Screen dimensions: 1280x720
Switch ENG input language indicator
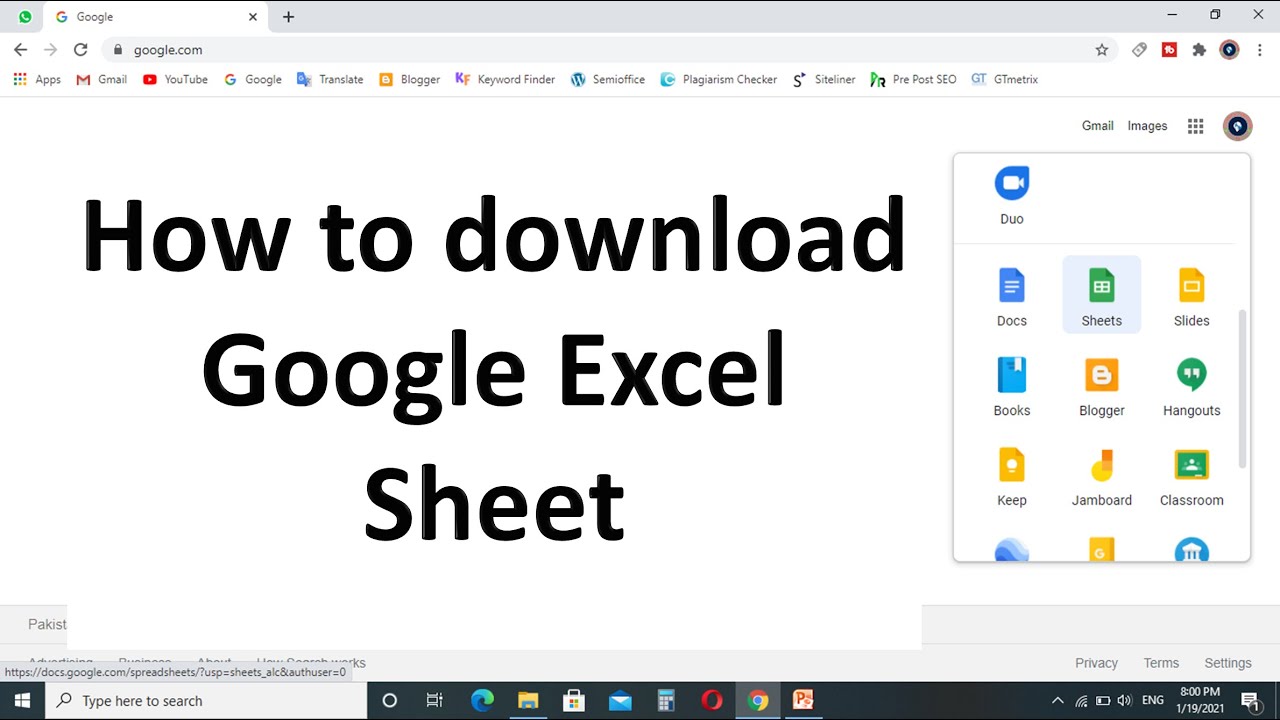[x=1153, y=700]
